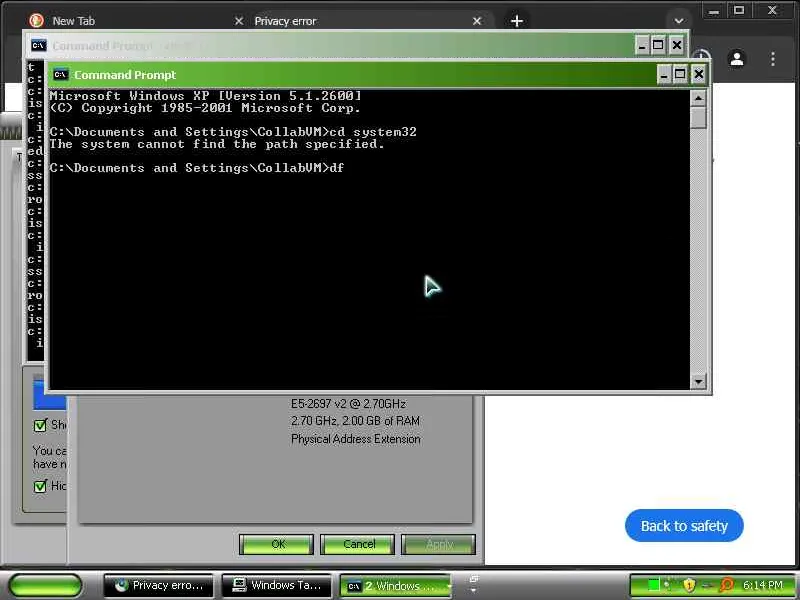Click the Command Prompt scrollbar down arrow

pos(698,381)
